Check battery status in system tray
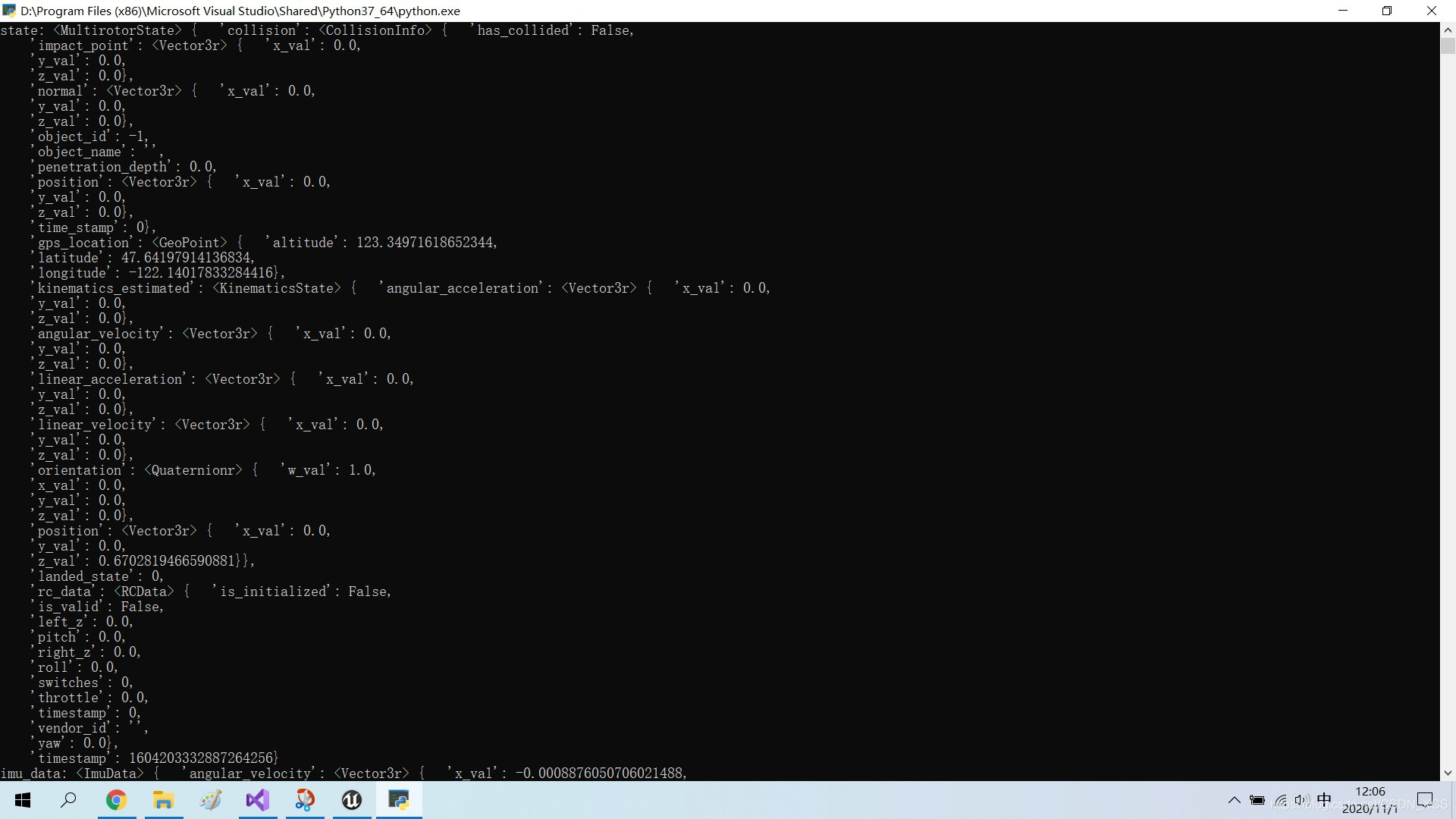 pyautogui.click(x=1257, y=800)
